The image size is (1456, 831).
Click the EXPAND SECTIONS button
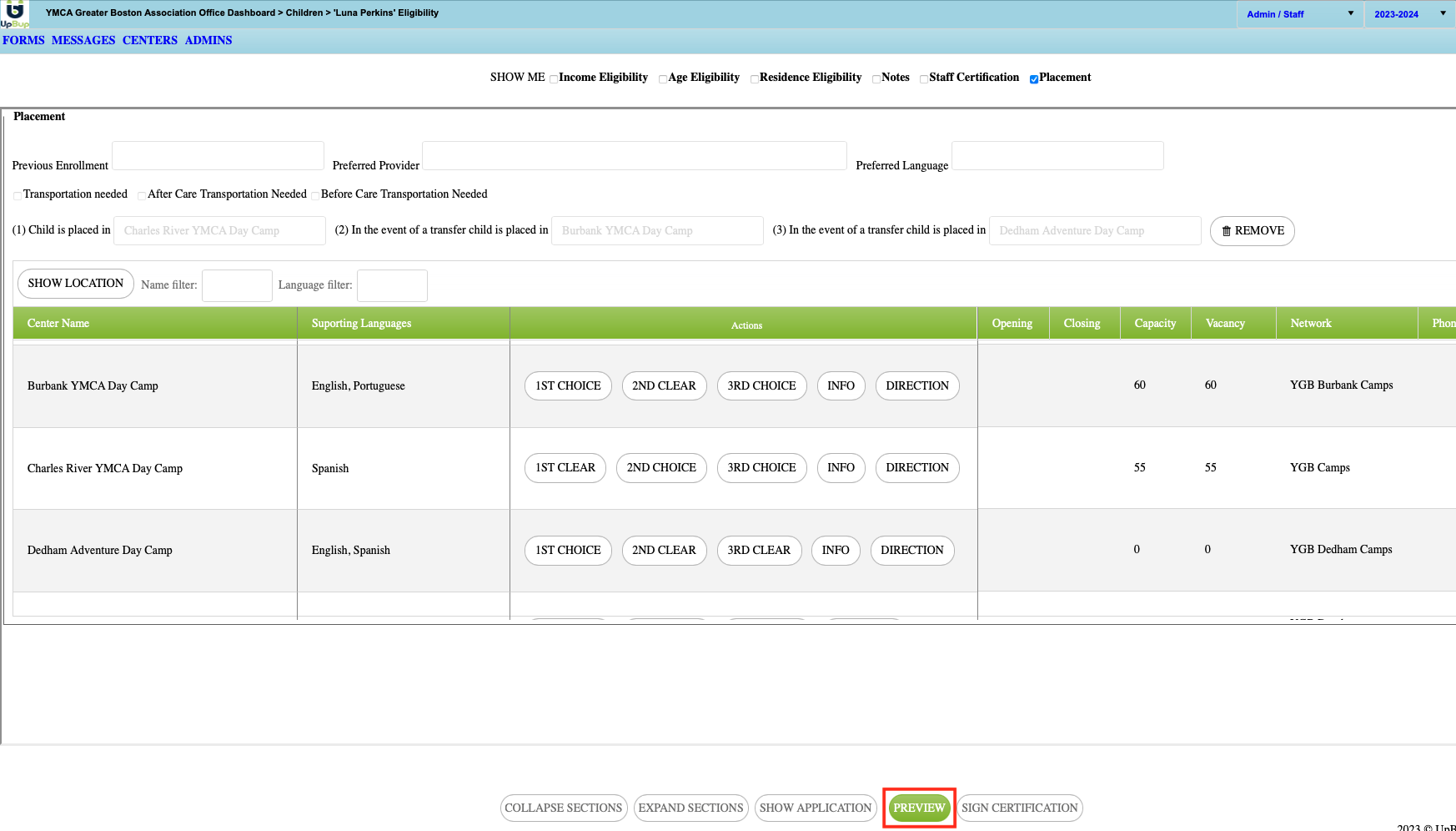691,808
